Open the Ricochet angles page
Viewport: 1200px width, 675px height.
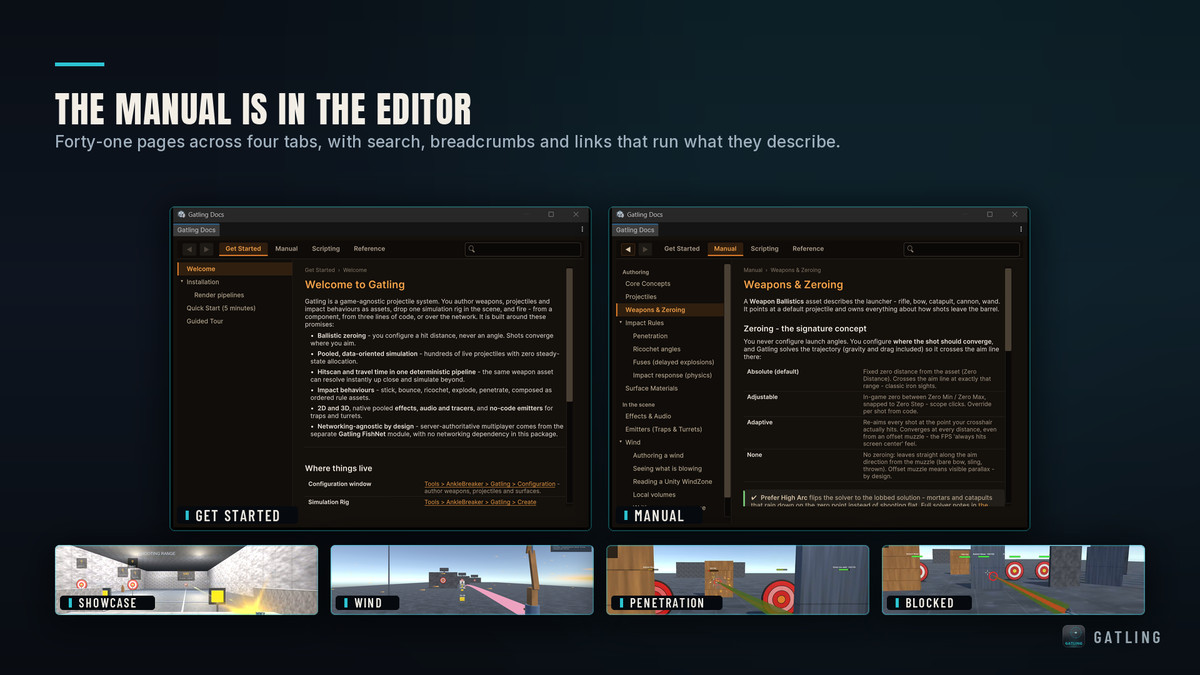pos(657,349)
